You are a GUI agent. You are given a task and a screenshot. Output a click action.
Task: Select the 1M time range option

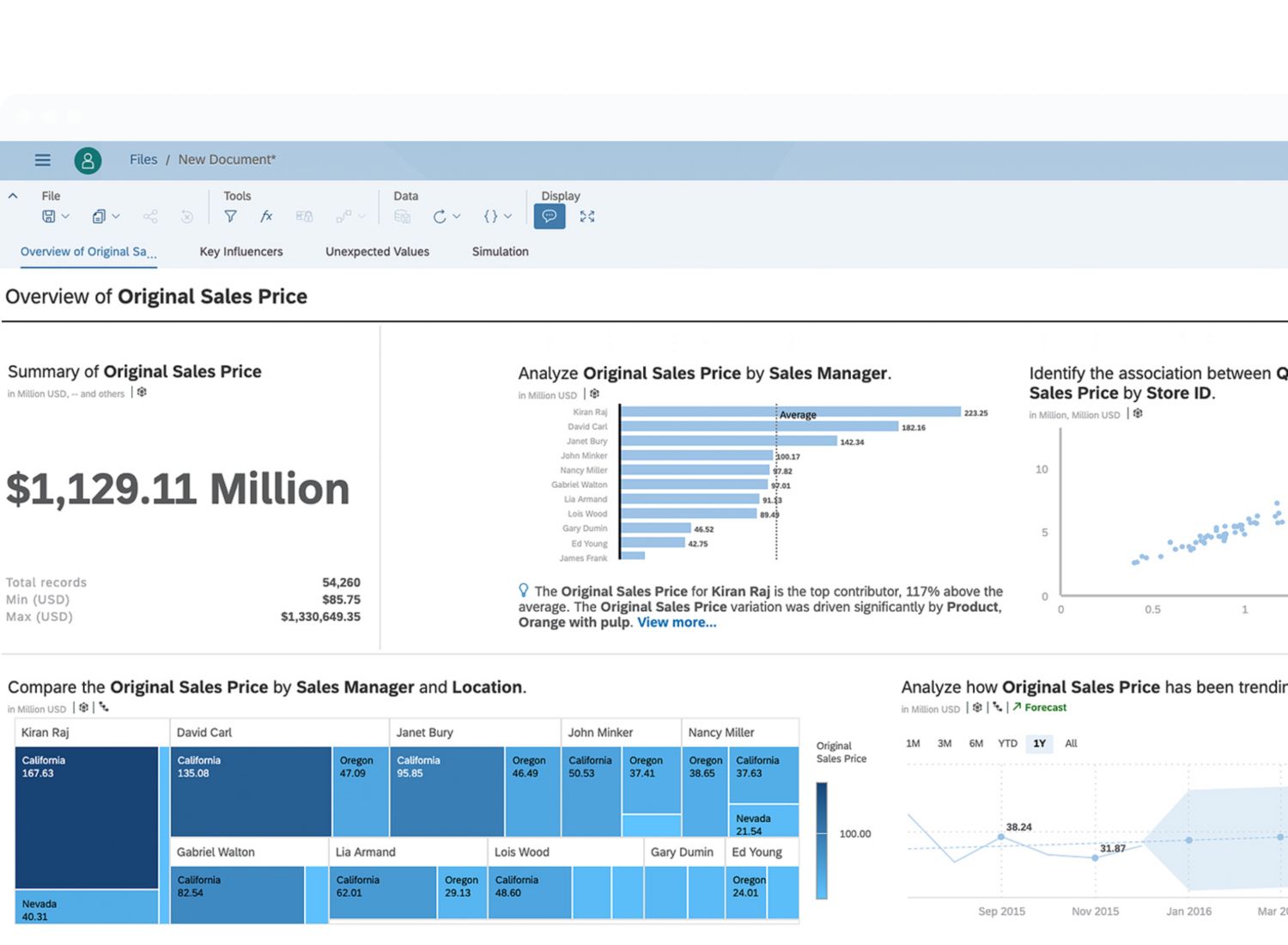[x=913, y=744]
